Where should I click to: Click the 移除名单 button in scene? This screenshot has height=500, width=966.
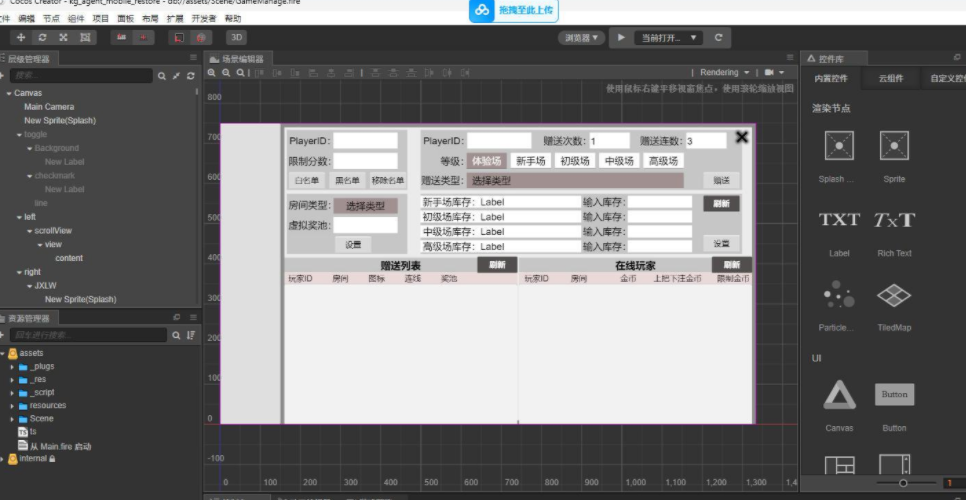coord(388,180)
